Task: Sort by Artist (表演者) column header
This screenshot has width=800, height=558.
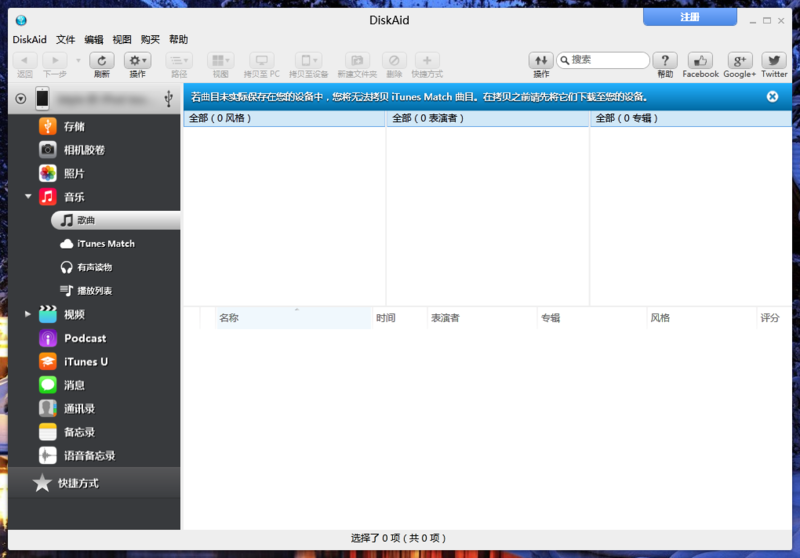Action: click(482, 318)
